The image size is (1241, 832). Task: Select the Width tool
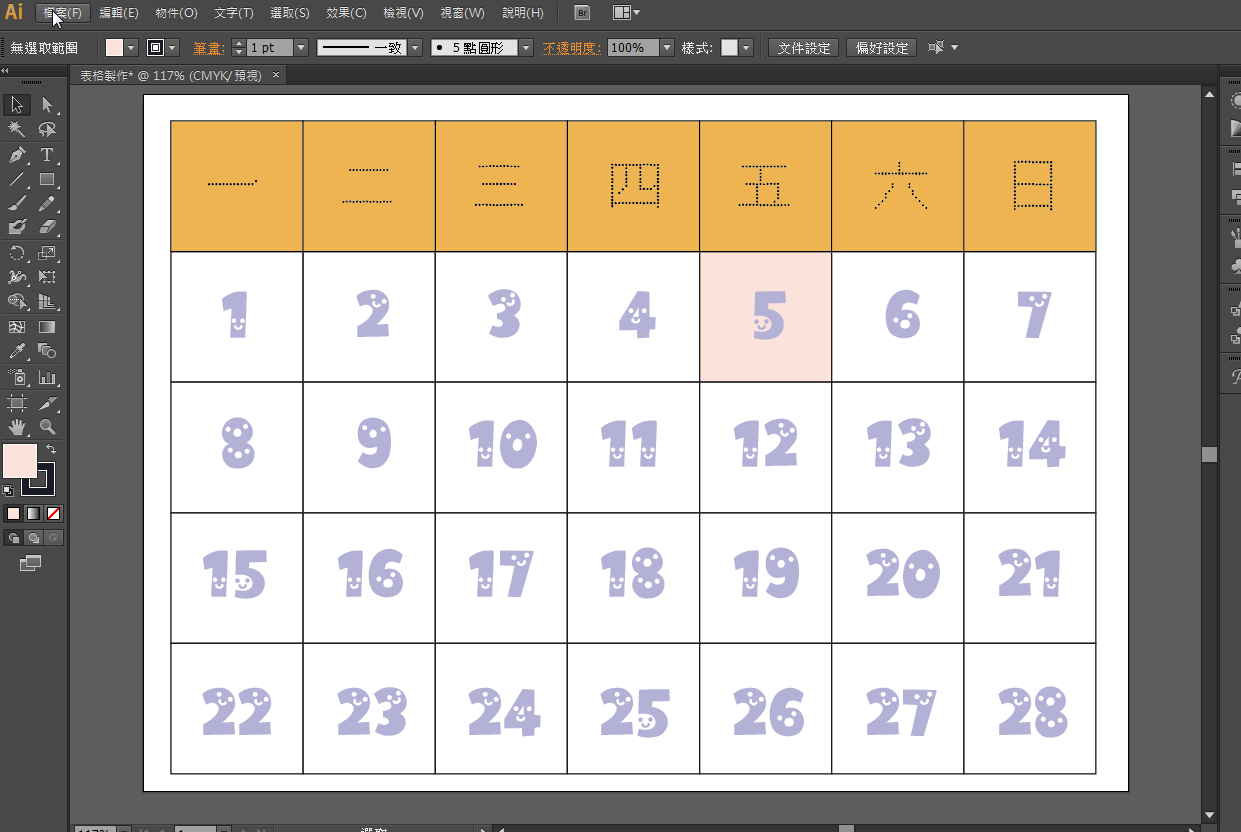pyautogui.click(x=16, y=277)
